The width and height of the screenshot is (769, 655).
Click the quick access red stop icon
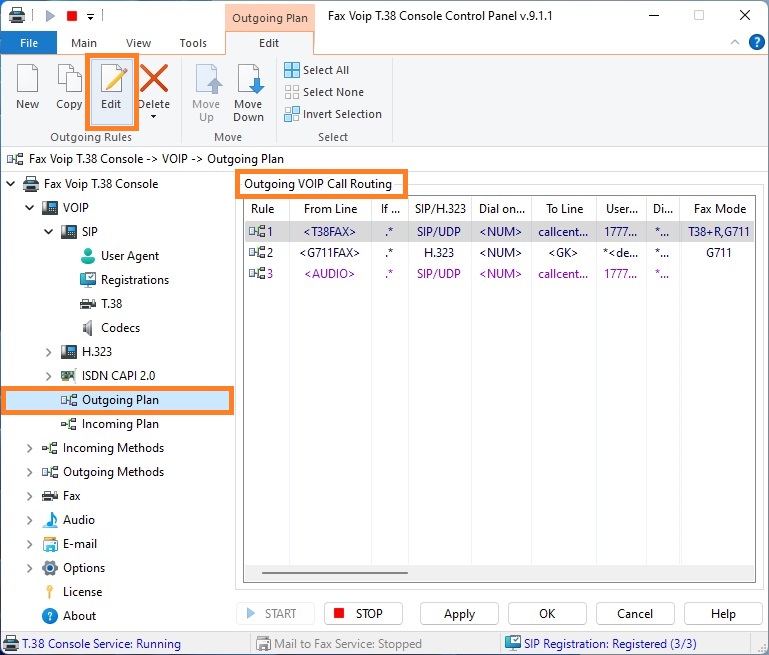click(72, 16)
